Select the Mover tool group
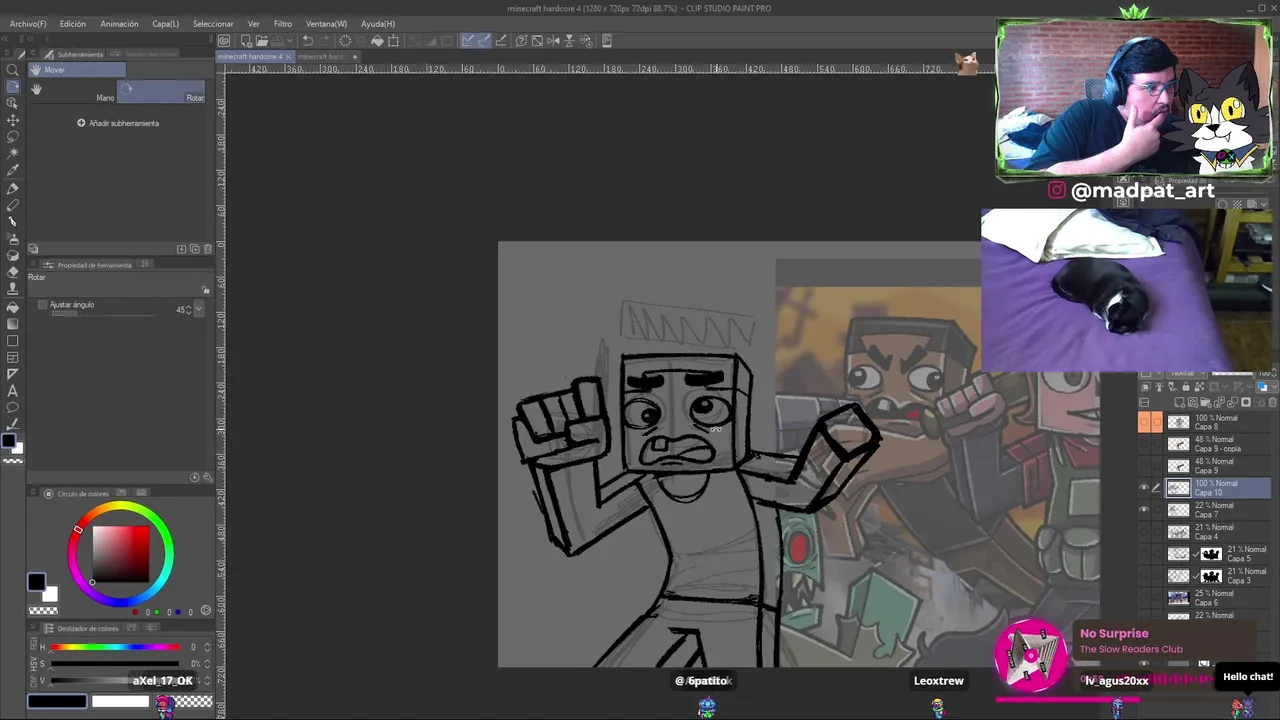This screenshot has height=720, width=1280. coord(77,70)
